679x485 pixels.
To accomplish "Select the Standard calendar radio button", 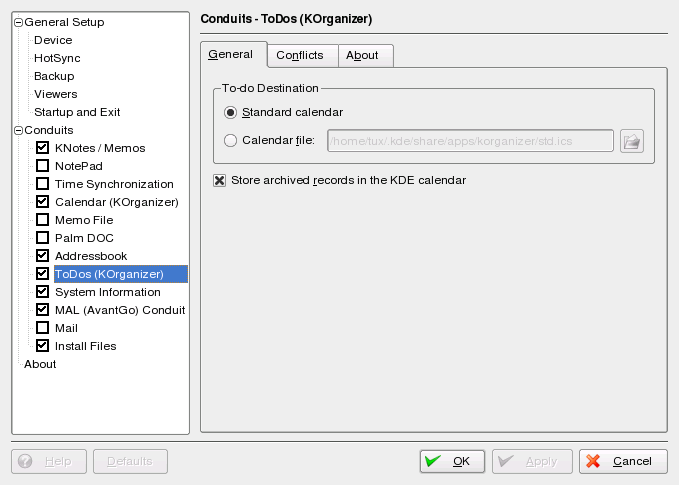I will [231, 112].
